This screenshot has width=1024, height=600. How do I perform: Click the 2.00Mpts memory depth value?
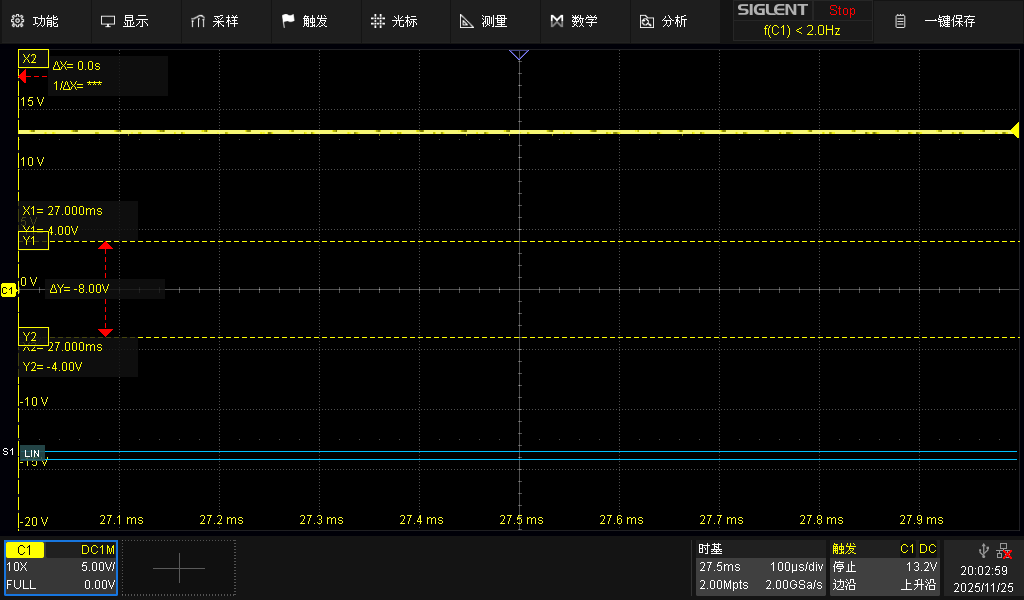[724, 584]
